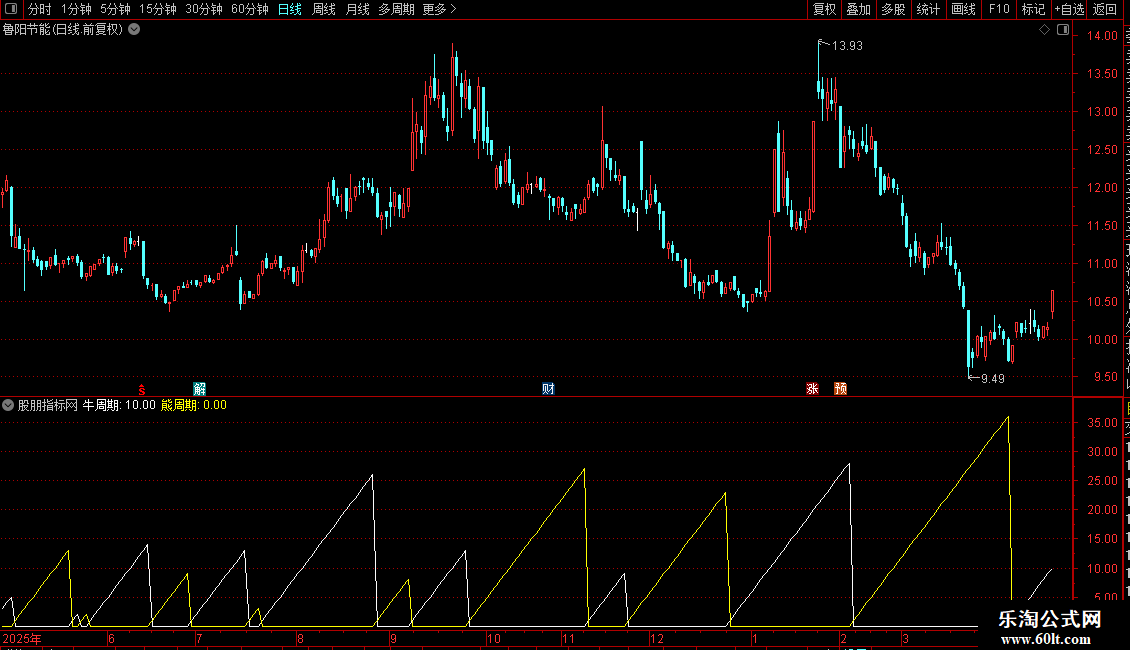Switch to 5分钟 period tab
This screenshot has height=650, width=1130.
pos(115,9)
